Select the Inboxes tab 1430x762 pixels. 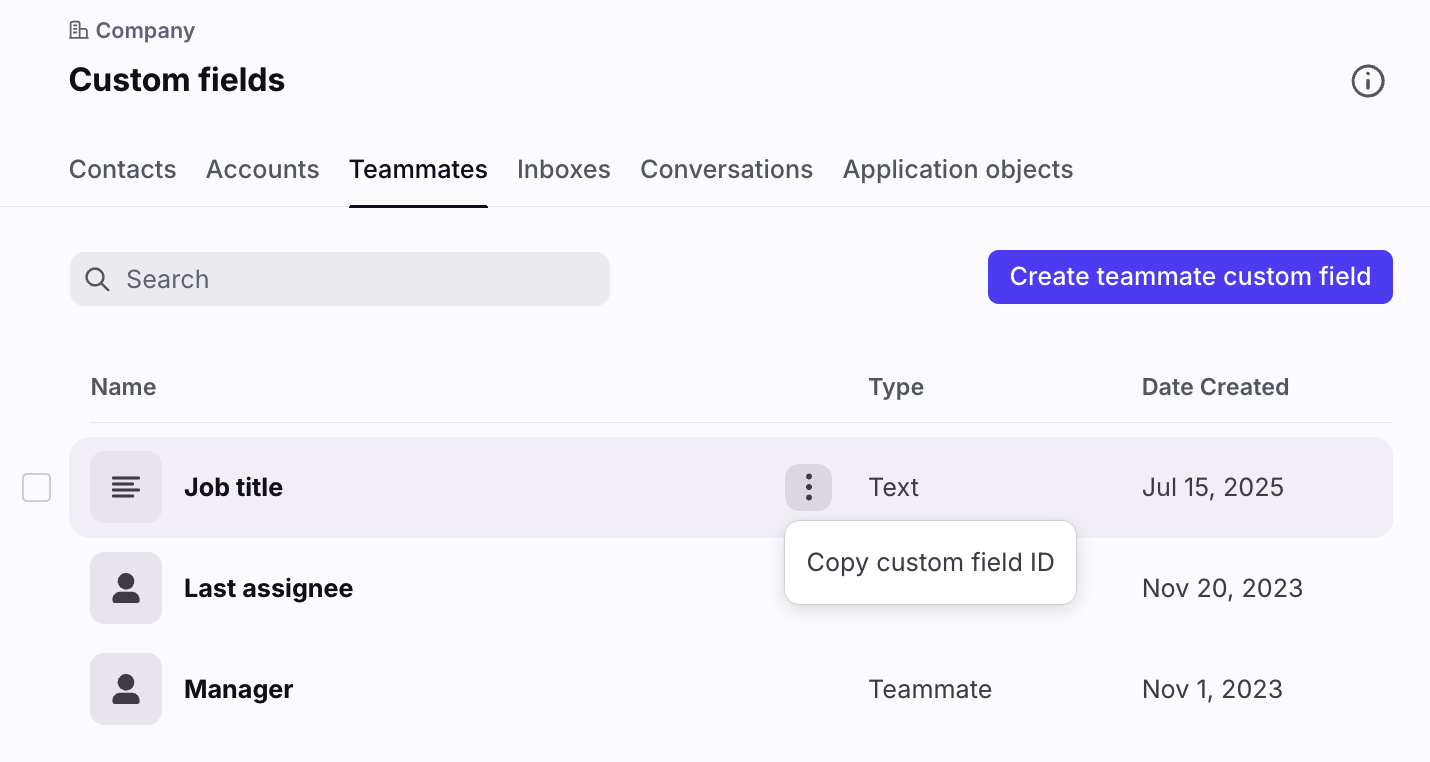pos(563,170)
